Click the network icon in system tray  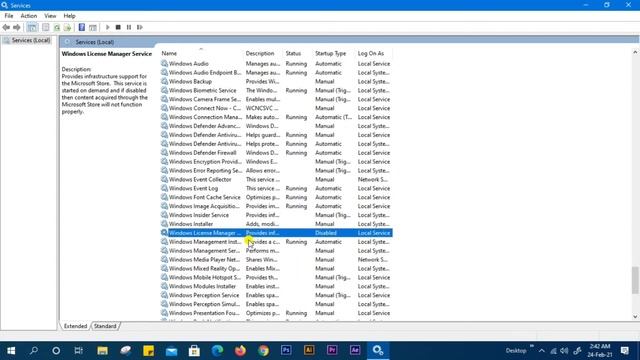553,351
